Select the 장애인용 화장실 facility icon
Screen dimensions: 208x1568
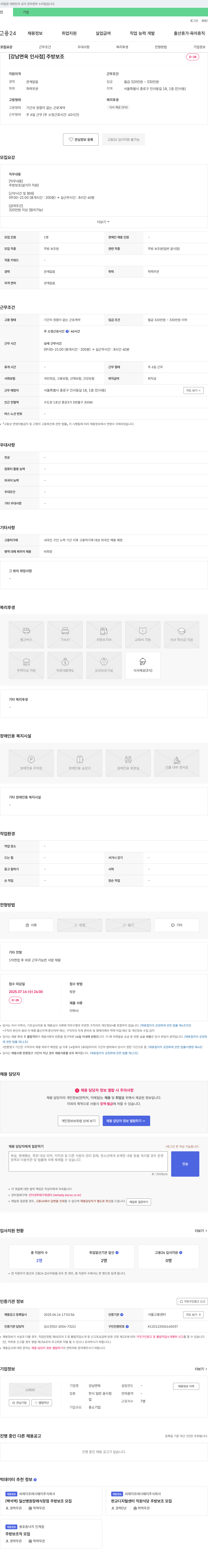(128, 763)
